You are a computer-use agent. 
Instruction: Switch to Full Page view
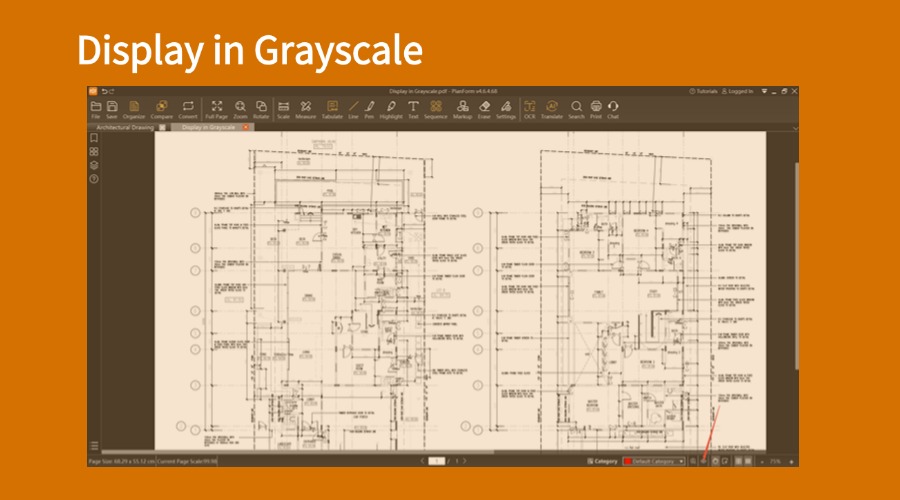(x=216, y=109)
